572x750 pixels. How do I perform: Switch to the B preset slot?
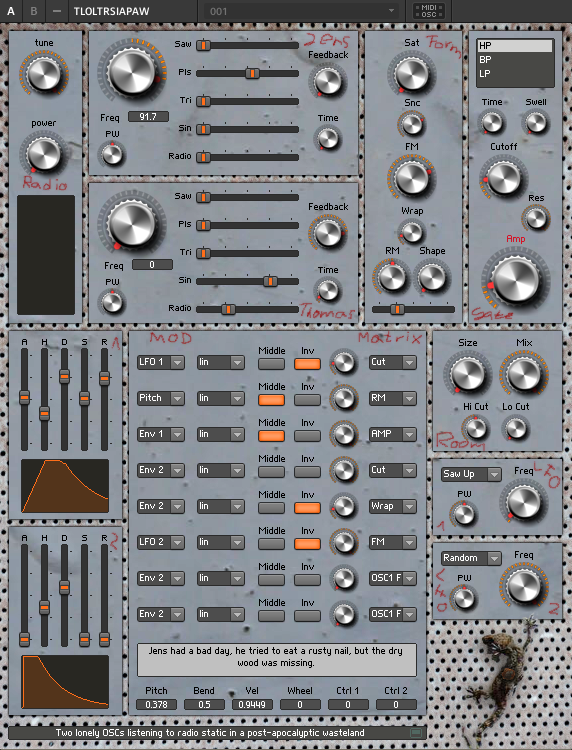(x=33, y=11)
